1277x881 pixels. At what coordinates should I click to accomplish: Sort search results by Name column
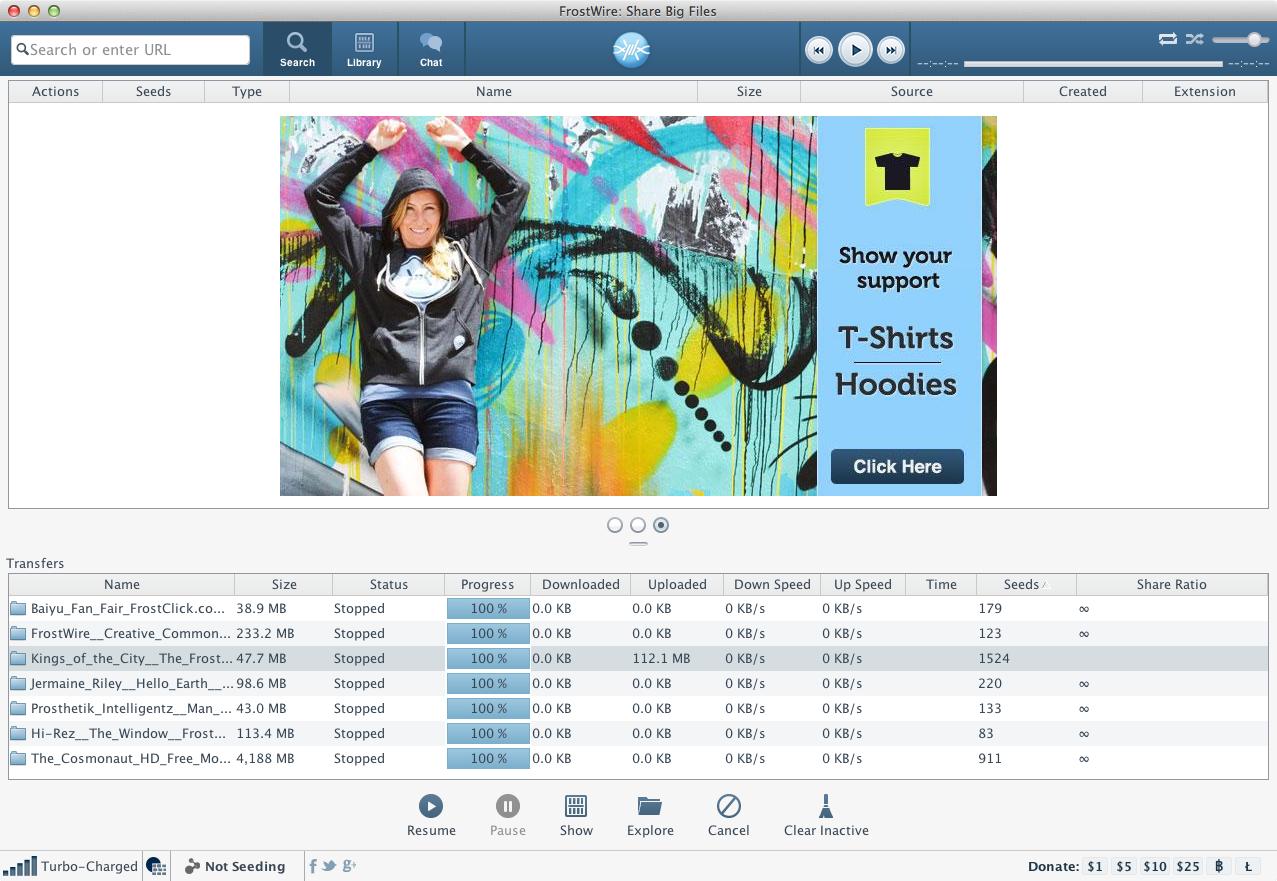coord(493,91)
